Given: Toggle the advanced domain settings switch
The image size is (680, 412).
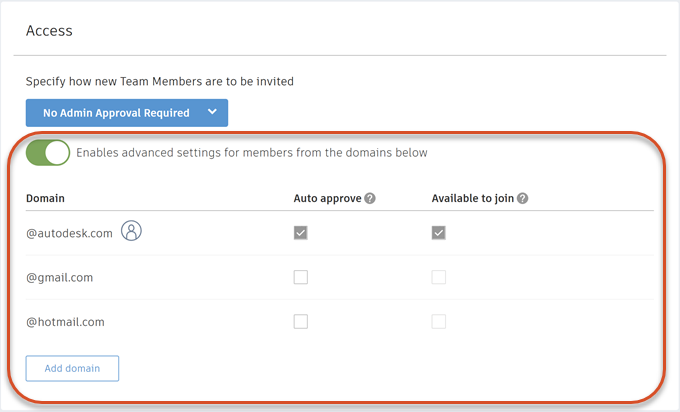Looking at the screenshot, I should pos(49,153).
